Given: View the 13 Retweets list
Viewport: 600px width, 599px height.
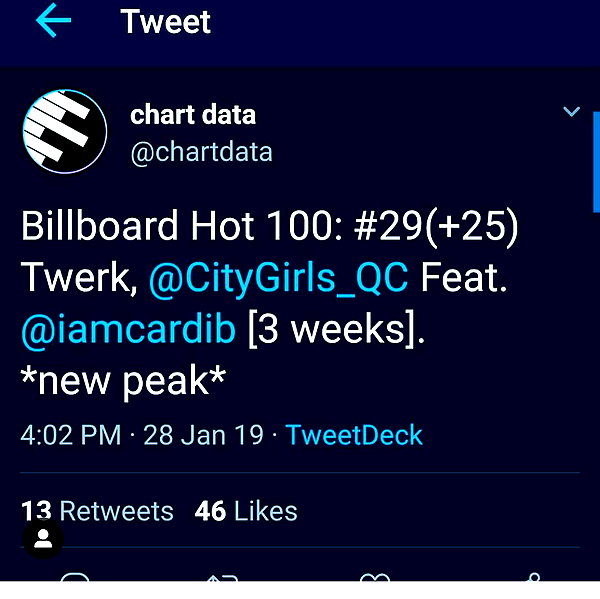Looking at the screenshot, I should tap(97, 511).
